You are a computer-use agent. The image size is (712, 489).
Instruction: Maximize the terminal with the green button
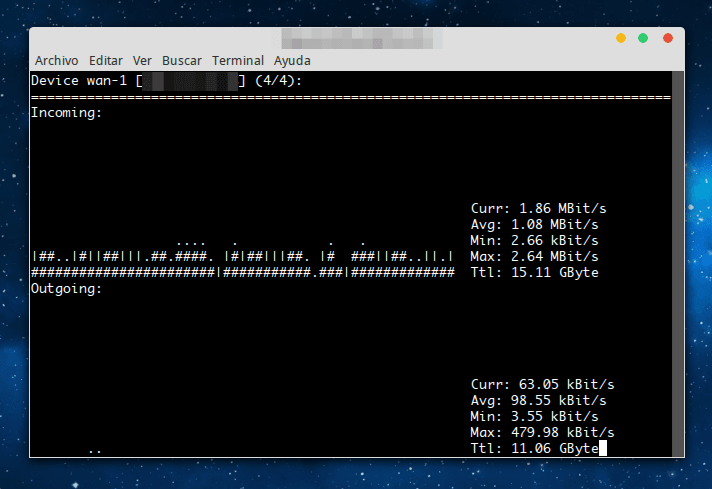click(643, 38)
